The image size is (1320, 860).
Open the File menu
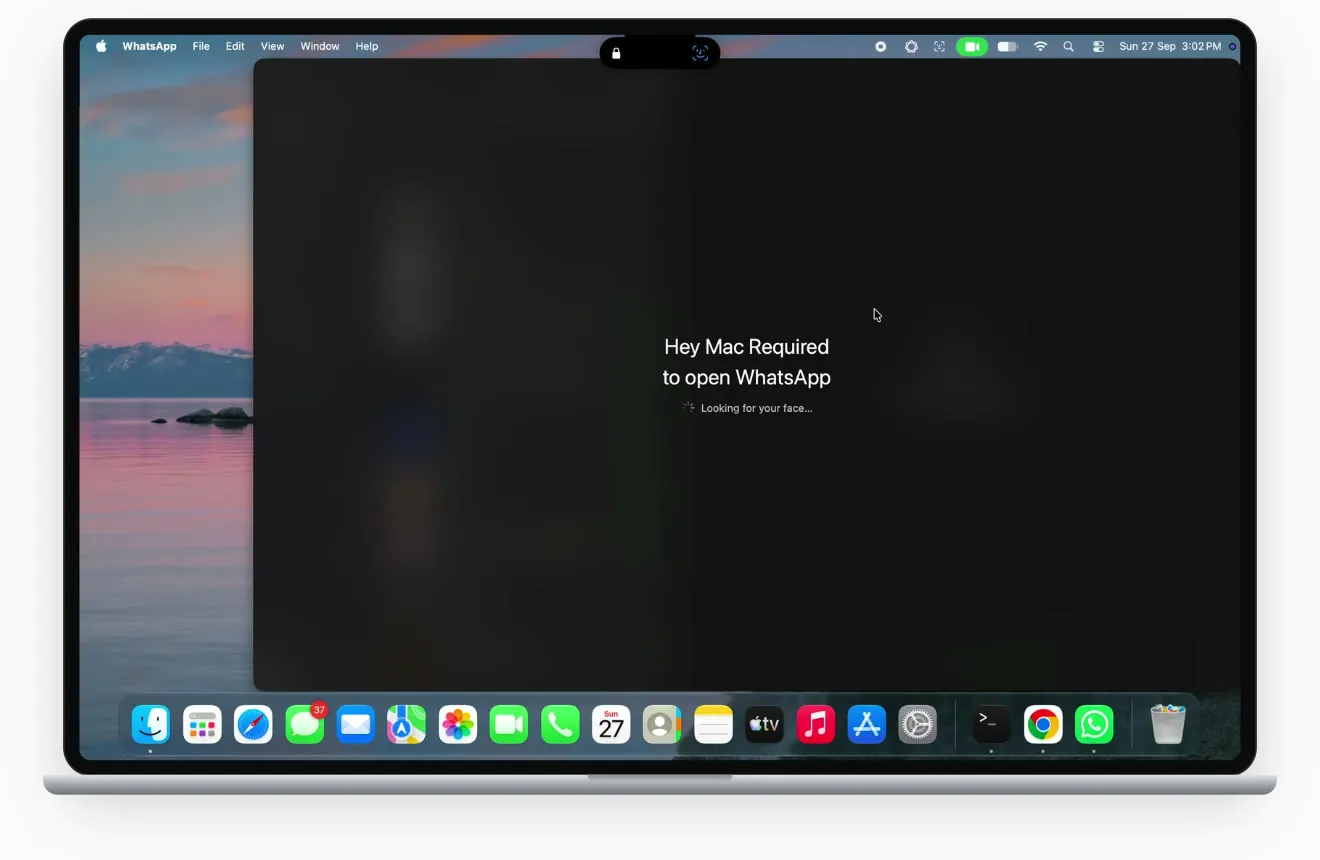coord(201,46)
